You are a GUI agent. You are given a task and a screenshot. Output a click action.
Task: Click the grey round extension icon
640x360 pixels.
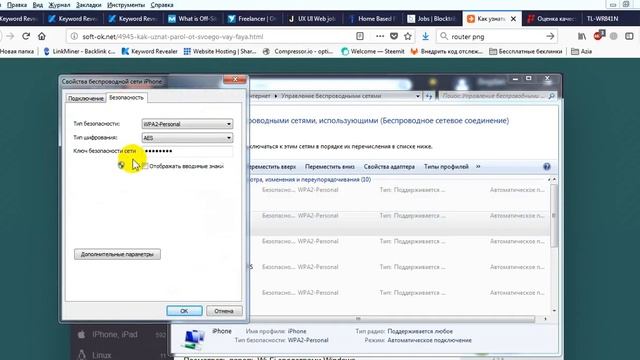pos(613,36)
